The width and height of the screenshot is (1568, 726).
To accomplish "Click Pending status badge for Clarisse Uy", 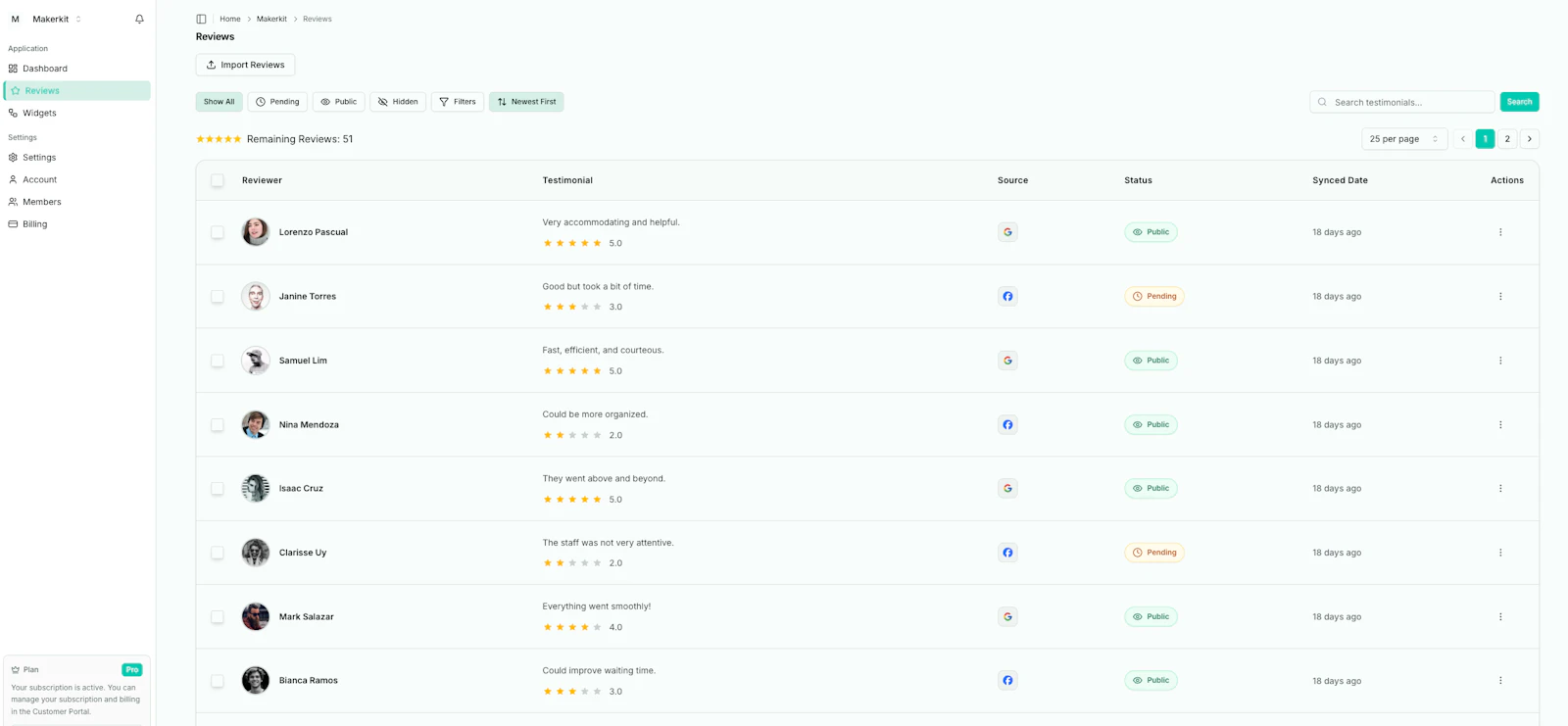I will coord(1154,553).
